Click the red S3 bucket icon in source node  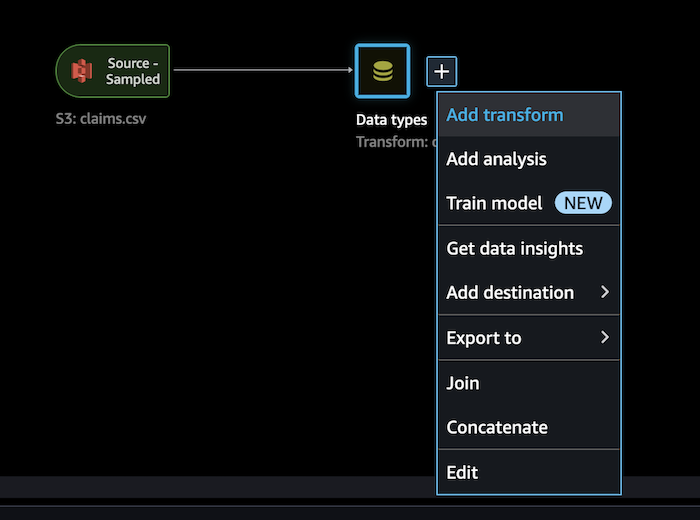pyautogui.click(x=82, y=71)
